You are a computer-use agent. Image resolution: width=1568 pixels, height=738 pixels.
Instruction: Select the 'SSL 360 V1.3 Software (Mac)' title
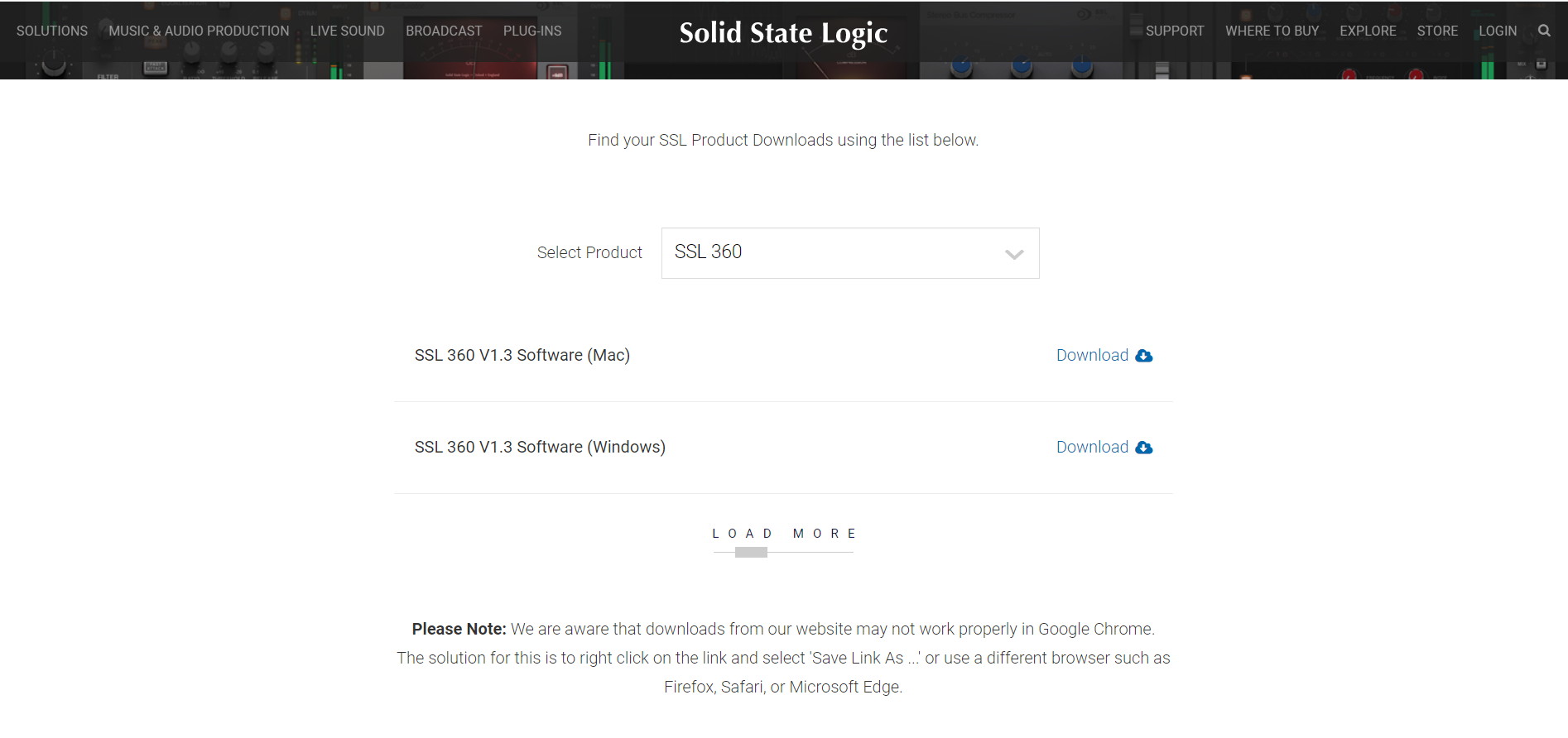pyautogui.click(x=522, y=355)
